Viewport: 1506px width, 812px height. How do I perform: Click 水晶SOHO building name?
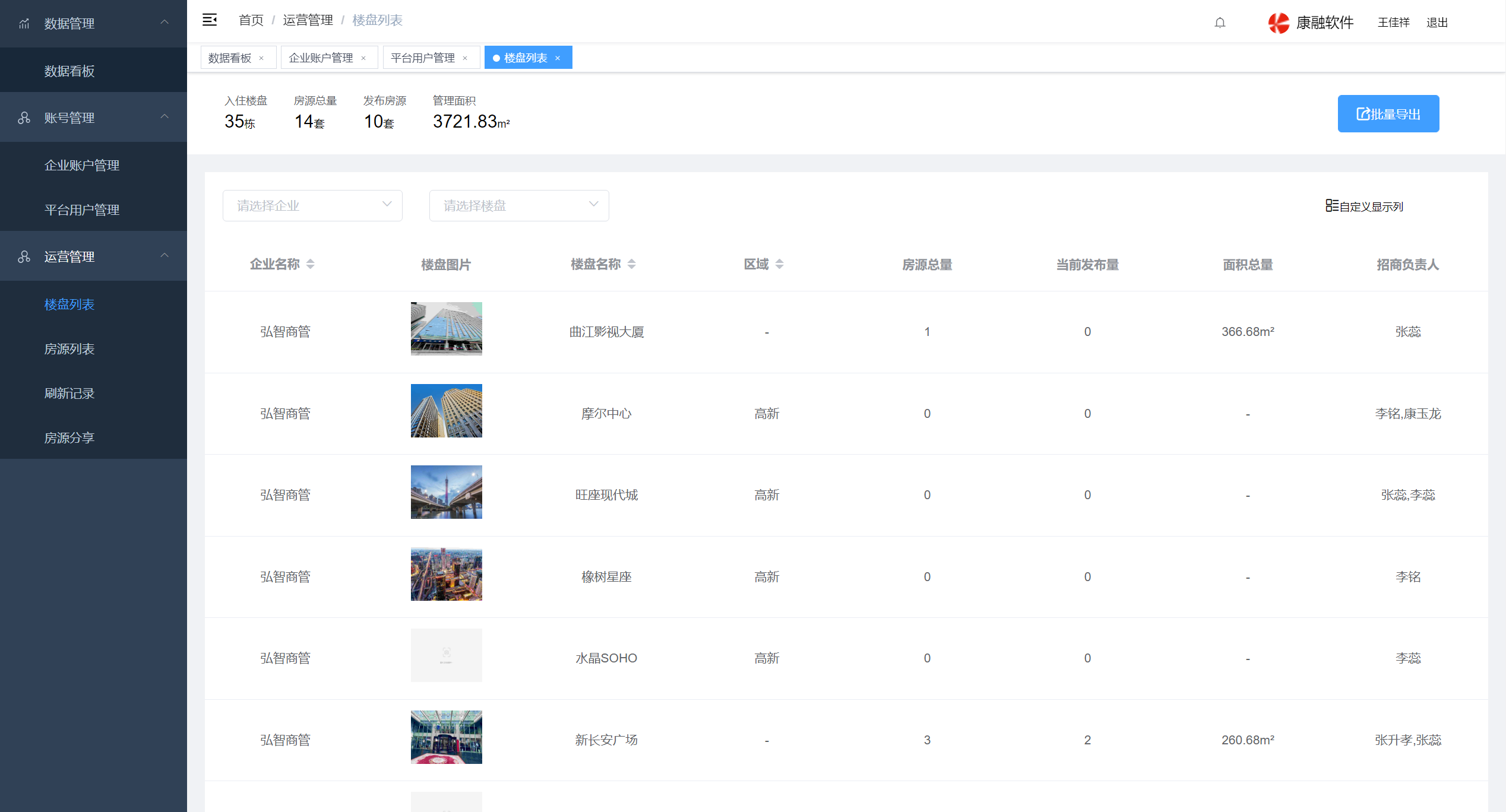coord(606,658)
